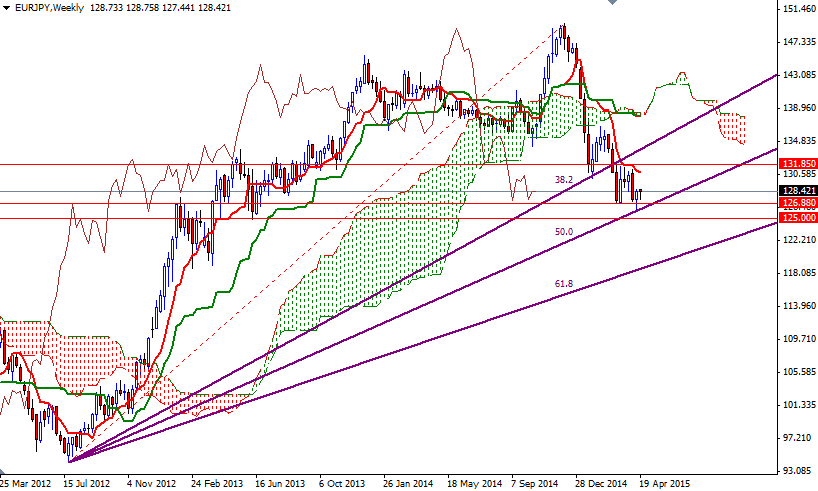Viewport: 818px width, 491px height.
Task: Click the 18 May 2014 date label
Action: (x=474, y=484)
